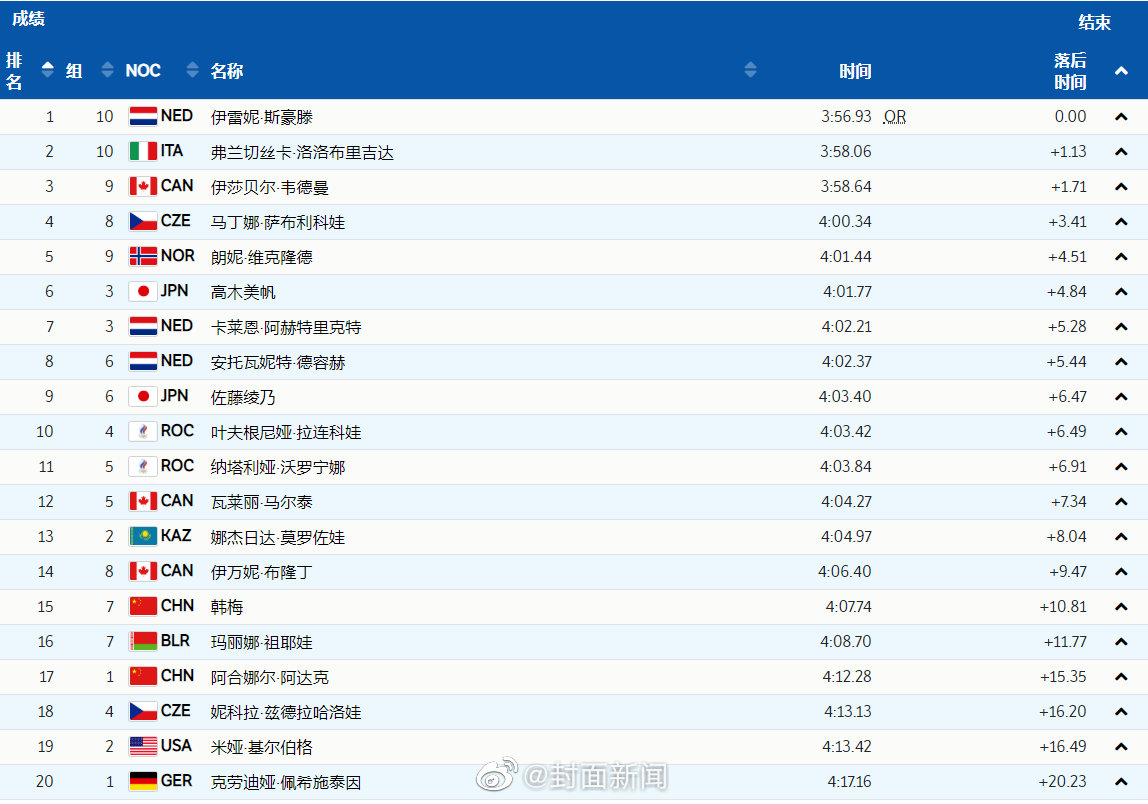
Task: Click the 结束 status label
Action: [1095, 22]
